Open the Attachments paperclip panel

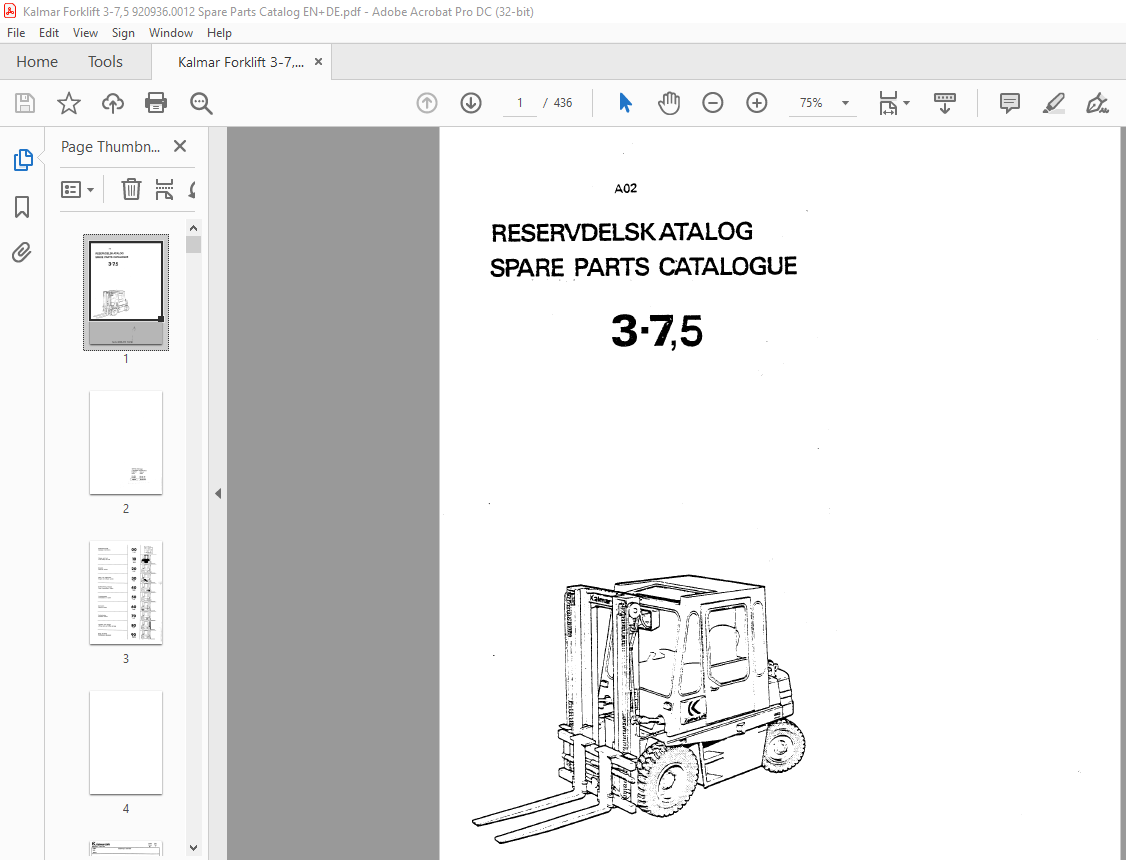[x=22, y=253]
